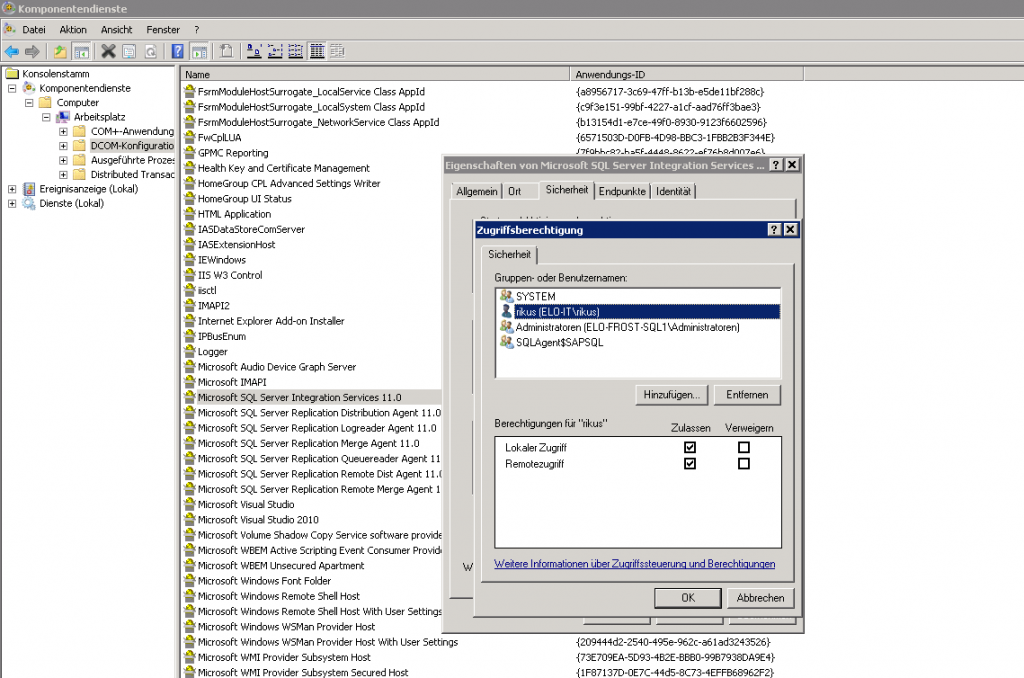Toggle the console tree pane icon
Screen dimensions: 1024x678
coord(81,52)
